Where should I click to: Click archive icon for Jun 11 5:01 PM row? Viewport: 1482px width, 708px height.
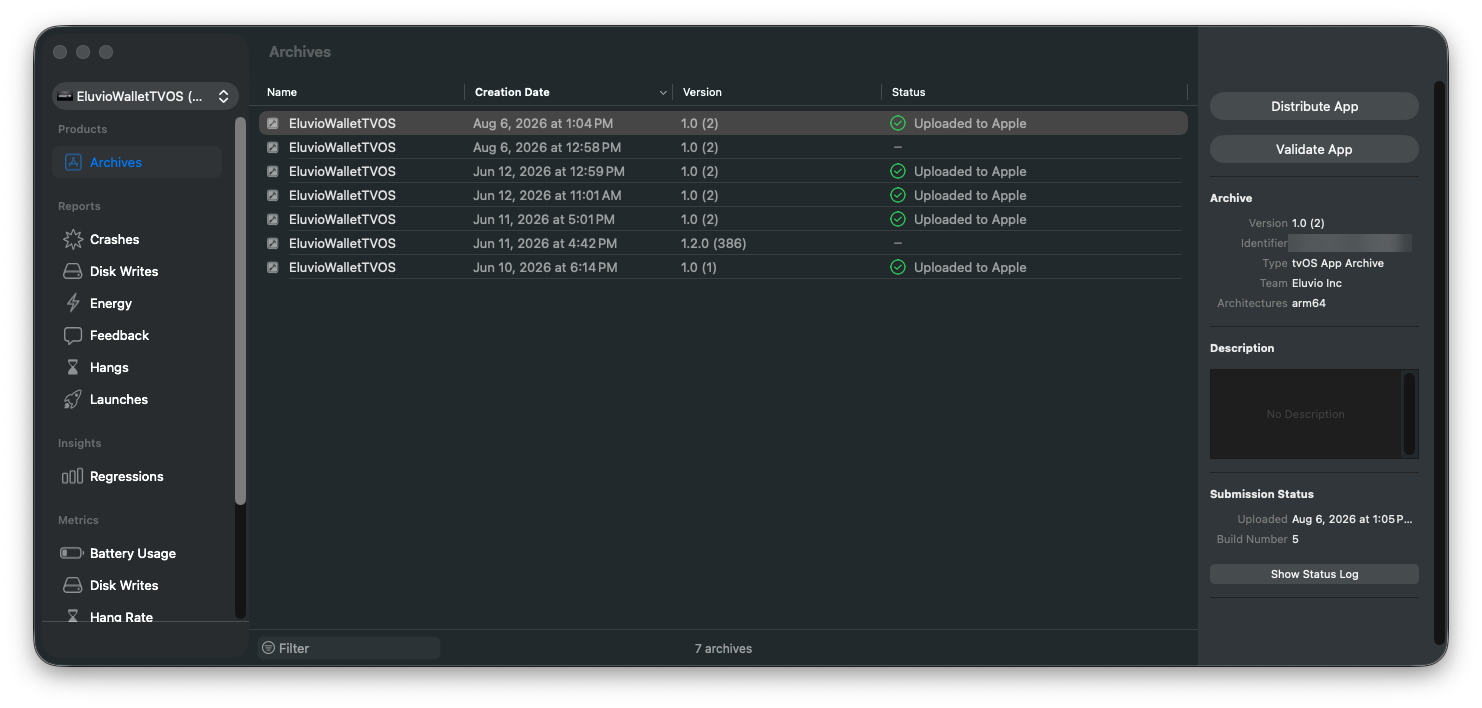[x=273, y=219]
